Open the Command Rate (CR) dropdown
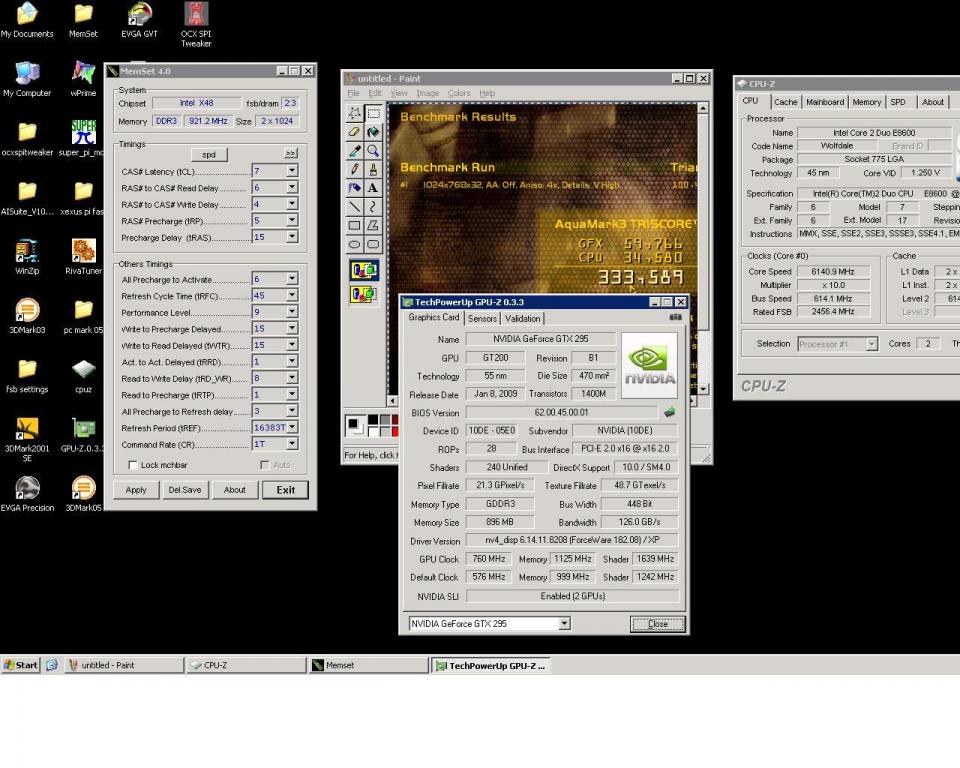Screen dimensions: 960x768 [292, 444]
